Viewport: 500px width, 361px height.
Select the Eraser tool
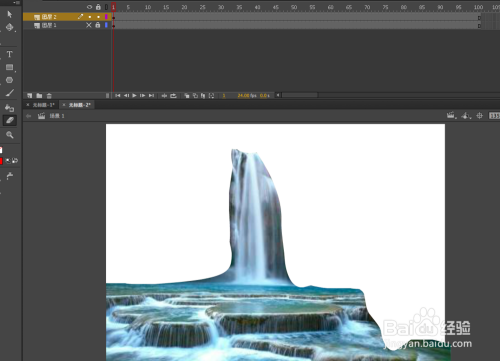[10, 120]
